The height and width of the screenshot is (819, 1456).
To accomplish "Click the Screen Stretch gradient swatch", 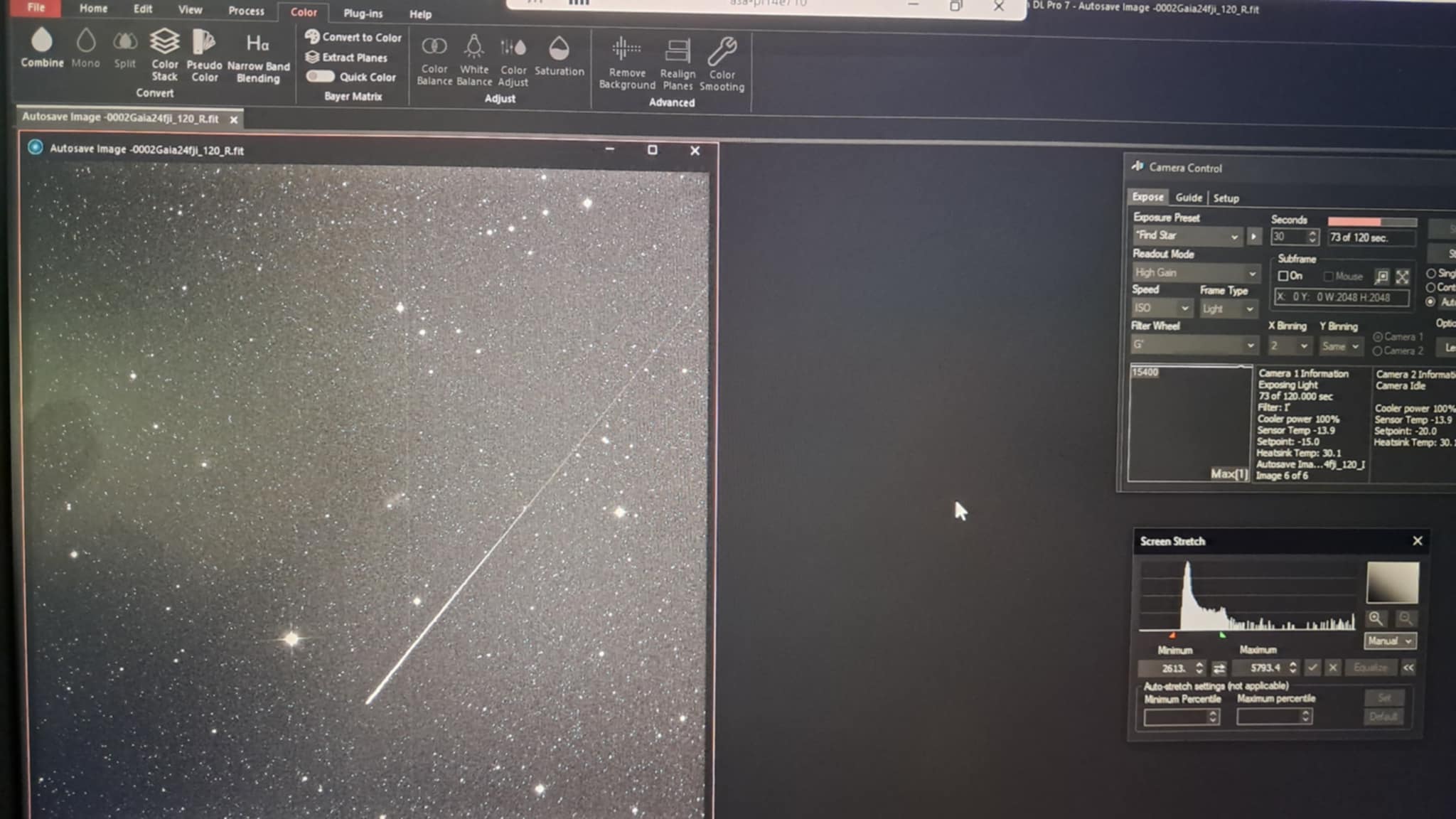I will pyautogui.click(x=1392, y=582).
